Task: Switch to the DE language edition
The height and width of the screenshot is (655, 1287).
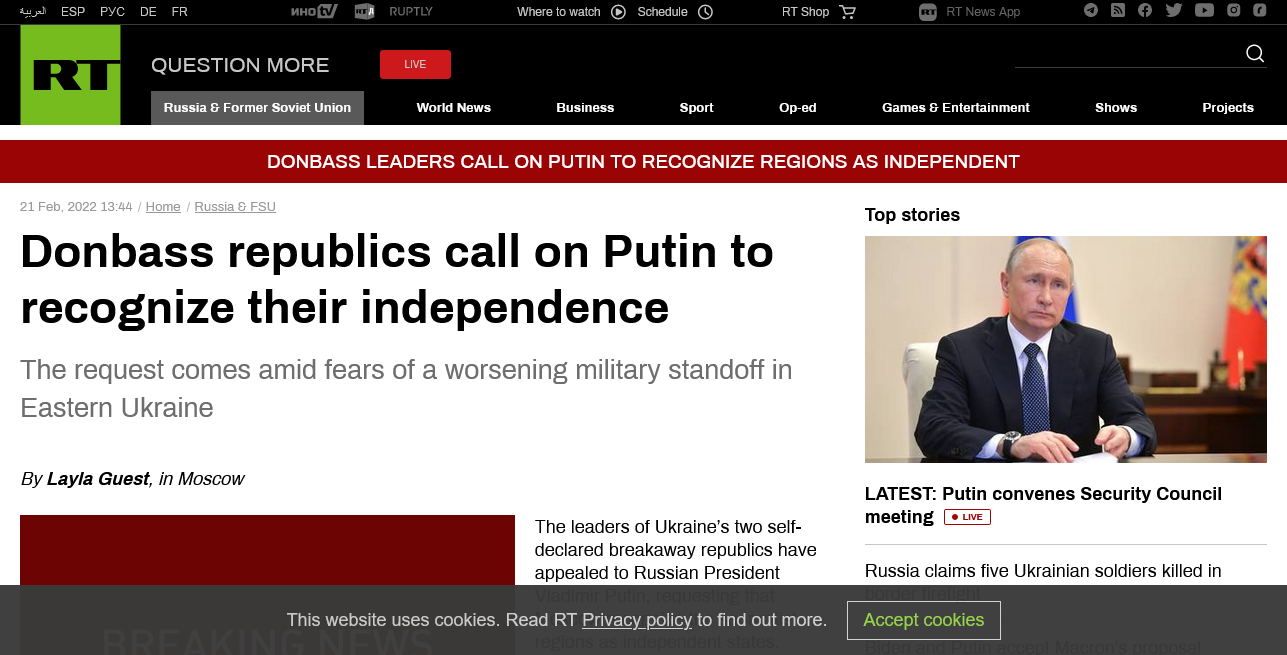Action: point(148,12)
